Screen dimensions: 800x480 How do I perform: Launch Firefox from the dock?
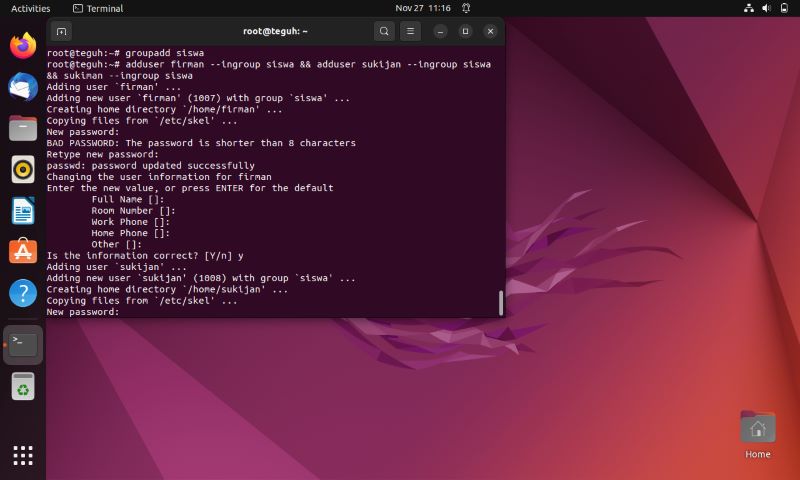[23, 45]
